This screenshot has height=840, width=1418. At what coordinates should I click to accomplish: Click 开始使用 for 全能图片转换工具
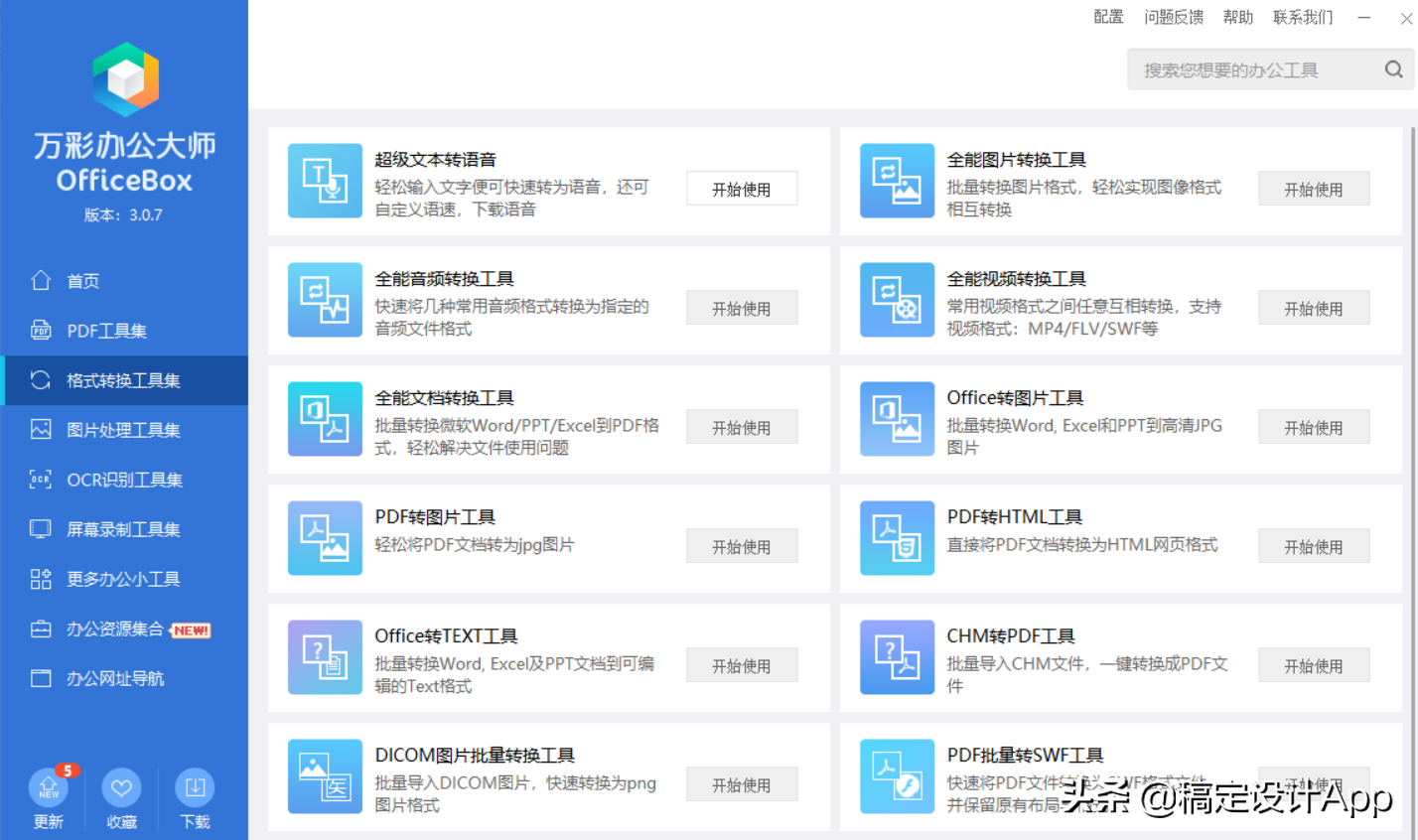[1314, 189]
